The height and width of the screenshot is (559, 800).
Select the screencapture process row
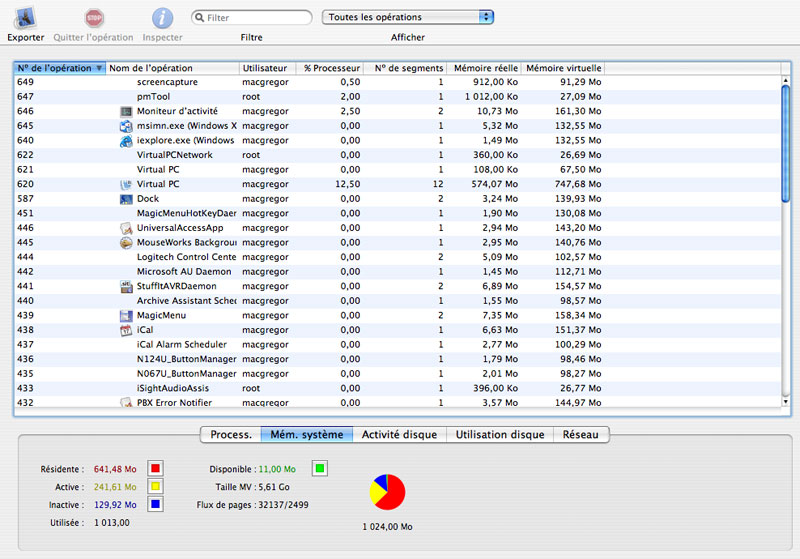[398, 82]
